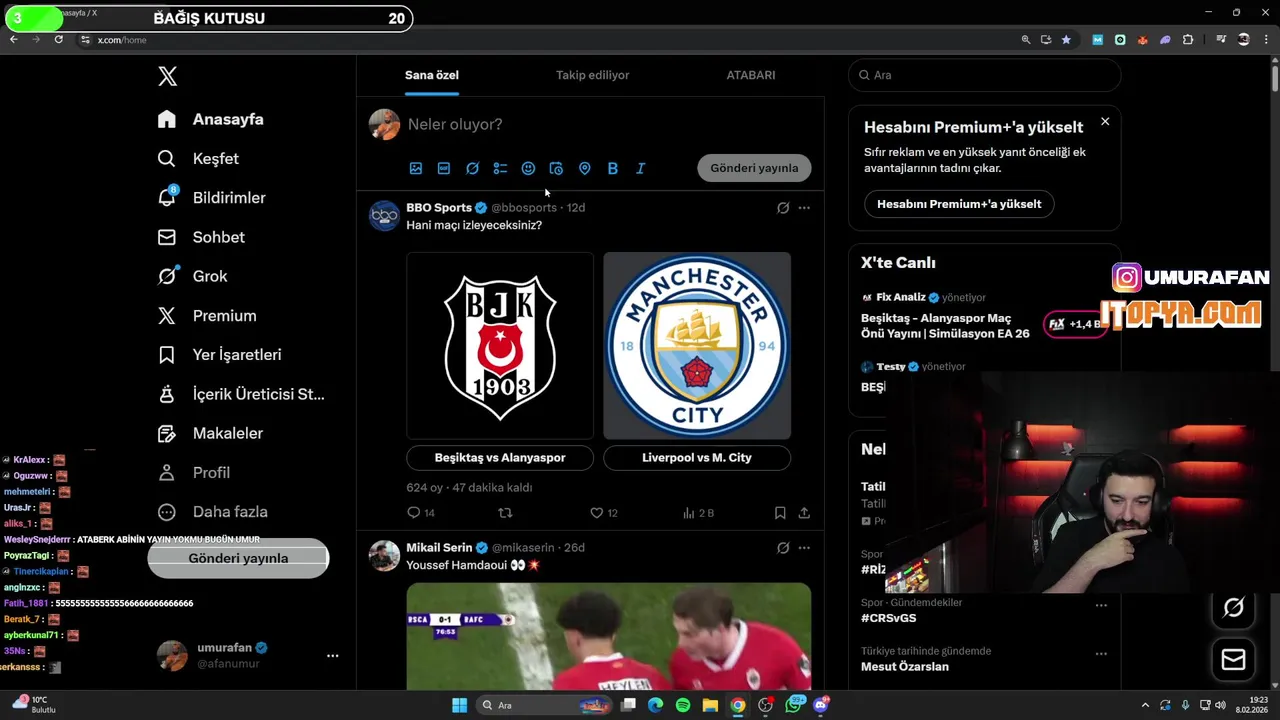Open İçerik Üreticisi St... in the sidebar
This screenshot has height=720, width=1280.
point(242,394)
